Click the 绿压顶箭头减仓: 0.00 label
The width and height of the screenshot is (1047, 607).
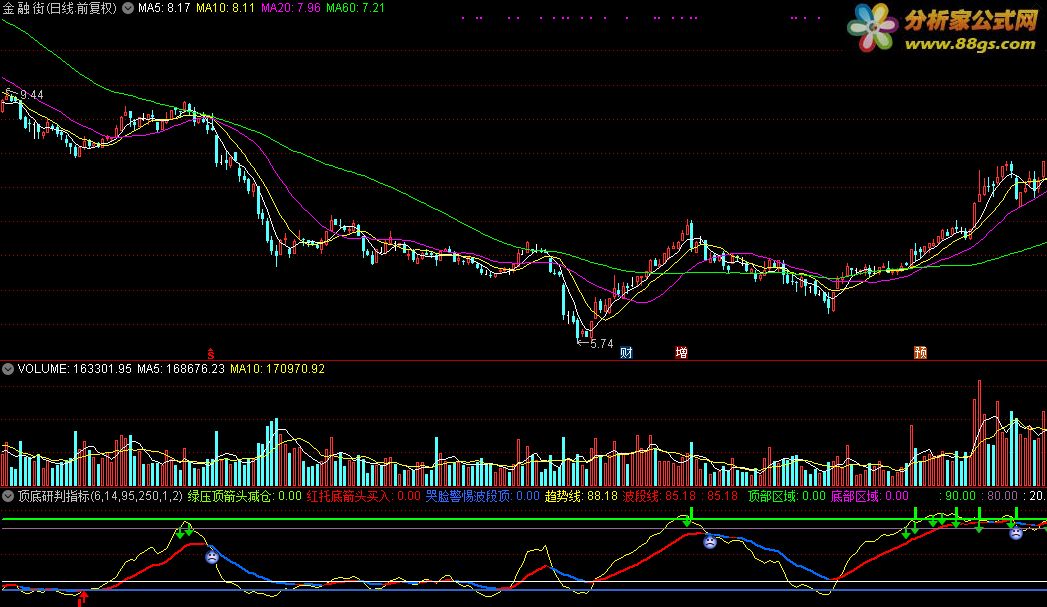point(244,496)
